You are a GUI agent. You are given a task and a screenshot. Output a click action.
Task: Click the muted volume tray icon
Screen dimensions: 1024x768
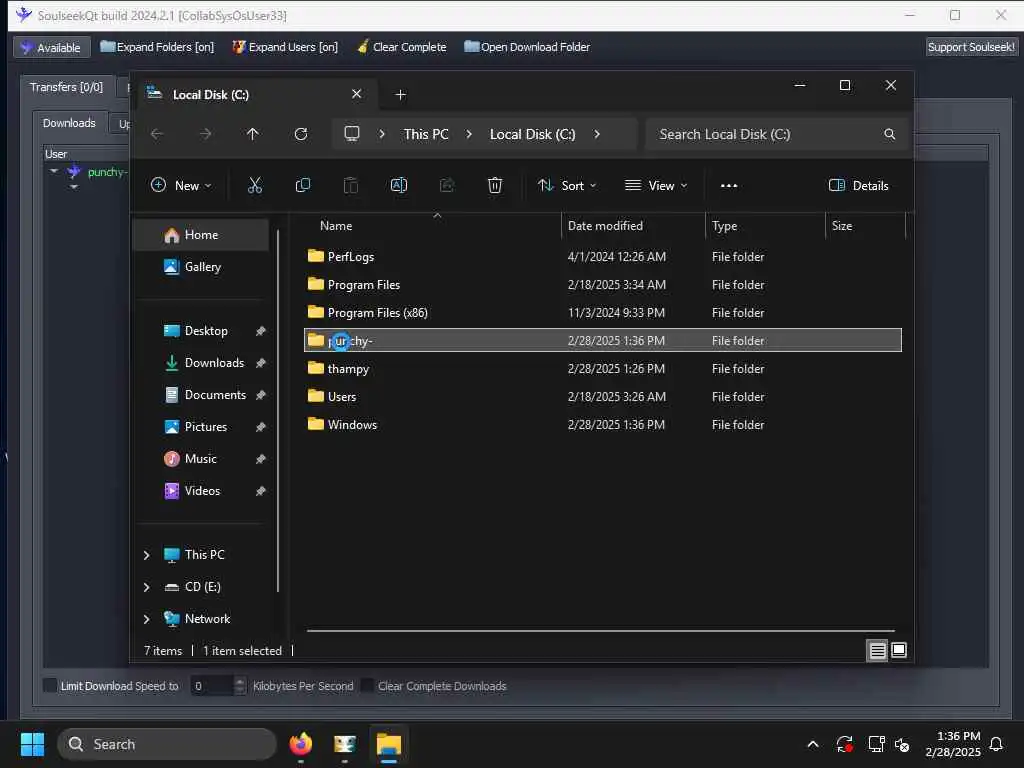coord(902,744)
